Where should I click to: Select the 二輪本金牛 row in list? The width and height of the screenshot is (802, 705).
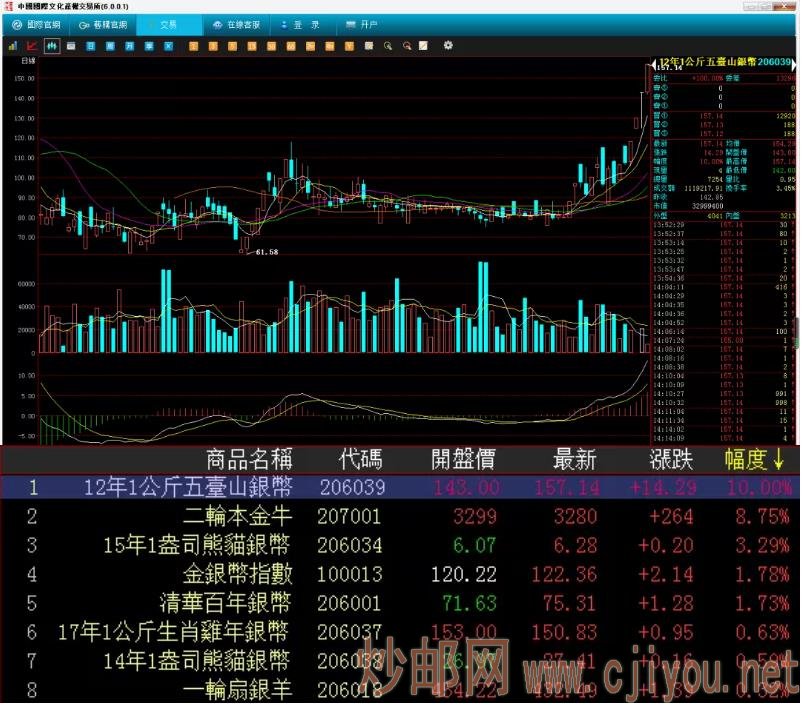coord(240,517)
